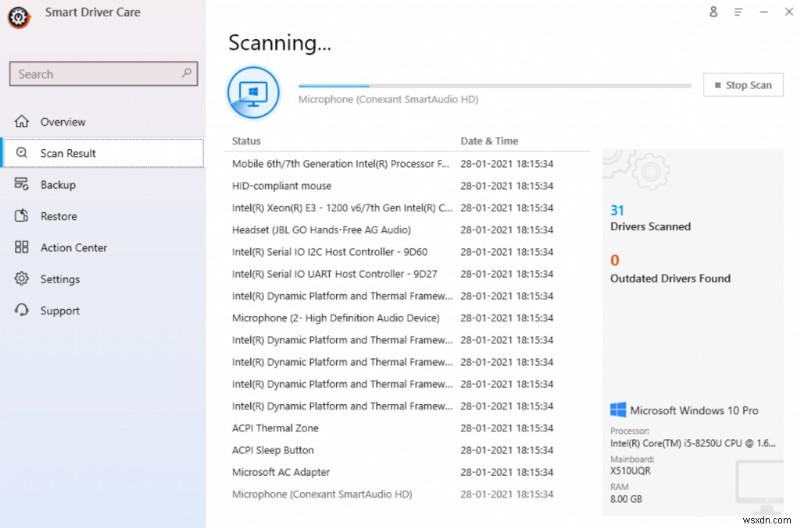Click the Intel Core i5-8250U processor text
This screenshot has width=800, height=528.
click(x=693, y=443)
